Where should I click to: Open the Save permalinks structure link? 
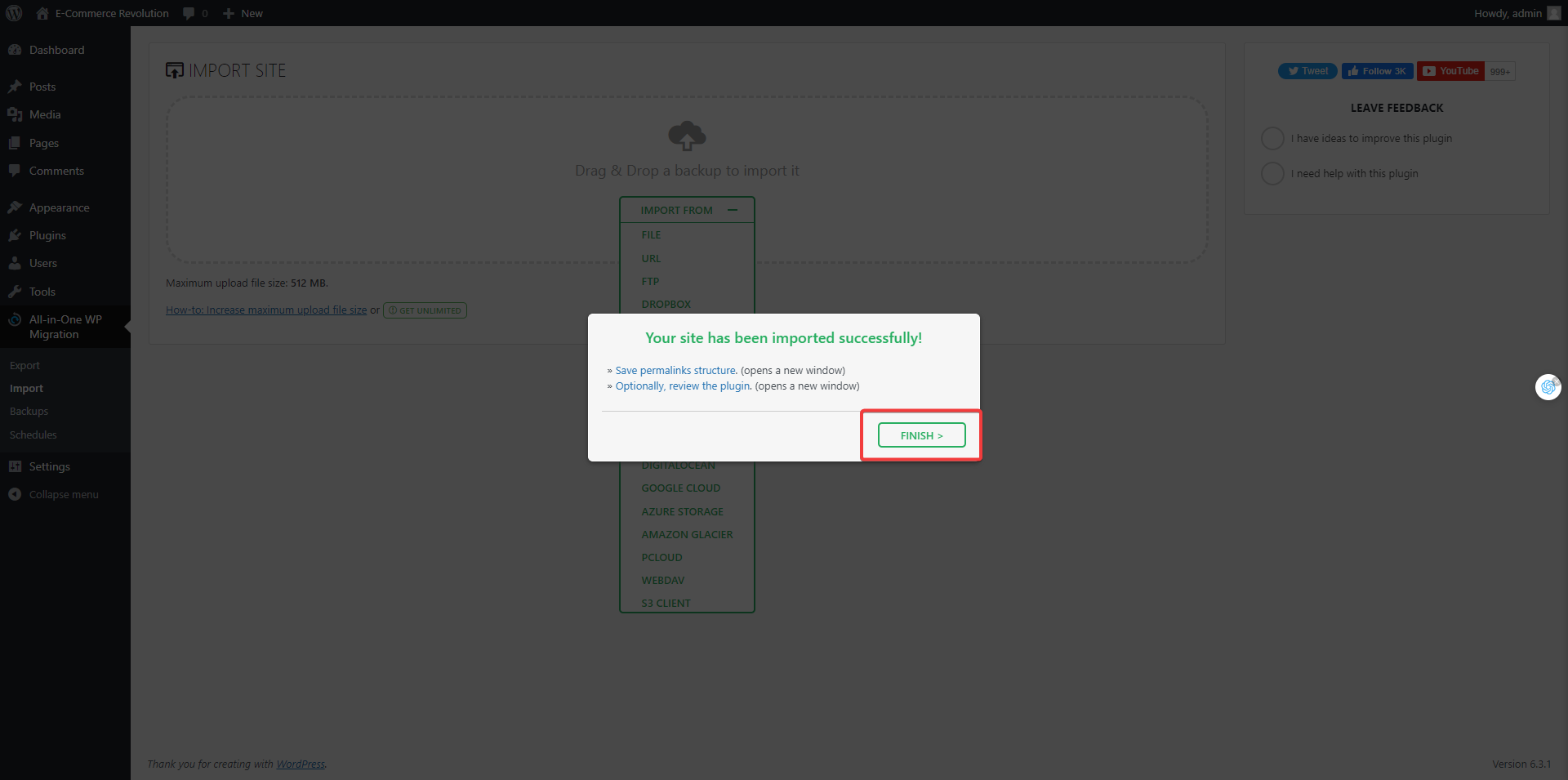click(675, 370)
